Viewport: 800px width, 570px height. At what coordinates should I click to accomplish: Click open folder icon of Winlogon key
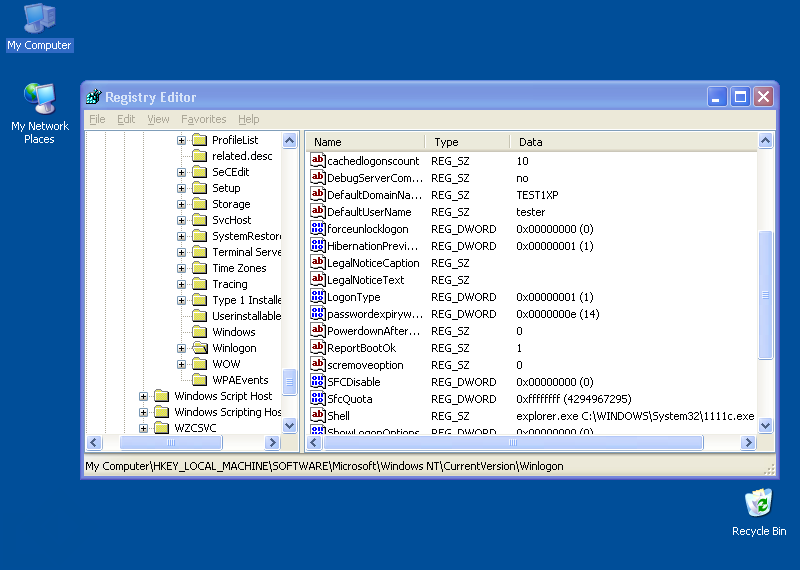click(200, 348)
